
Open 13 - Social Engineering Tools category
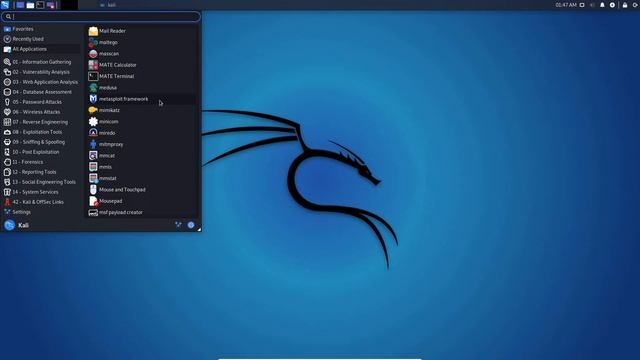(x=41, y=182)
